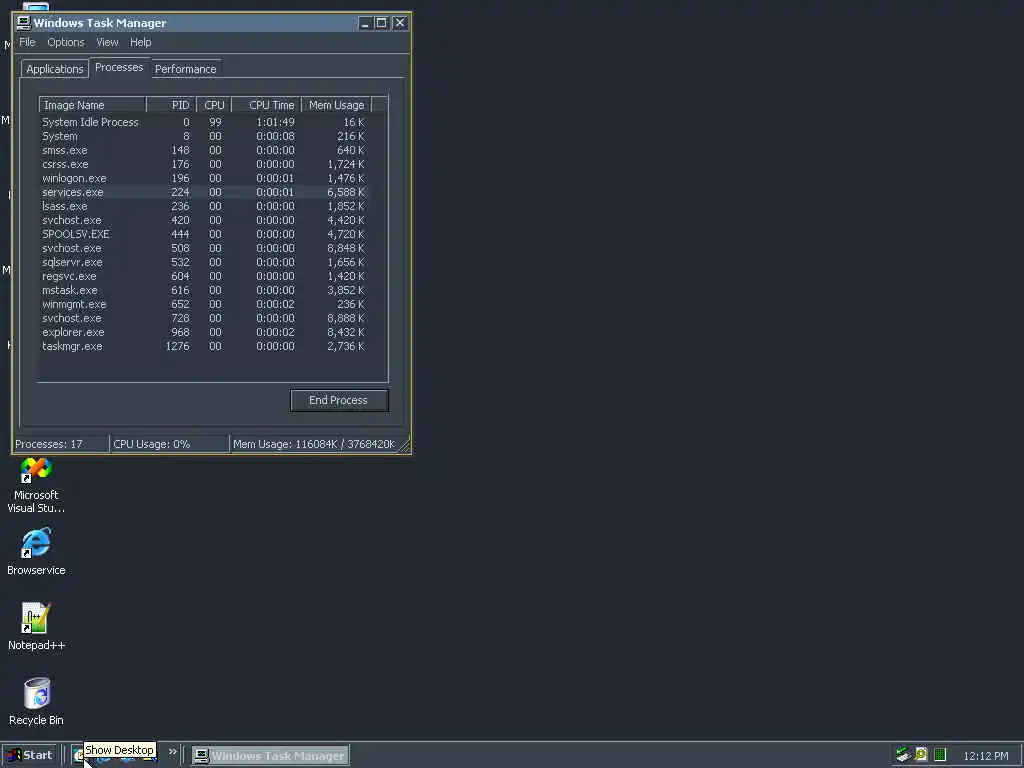Click the Windows Task Manager taskbar button

270,756
